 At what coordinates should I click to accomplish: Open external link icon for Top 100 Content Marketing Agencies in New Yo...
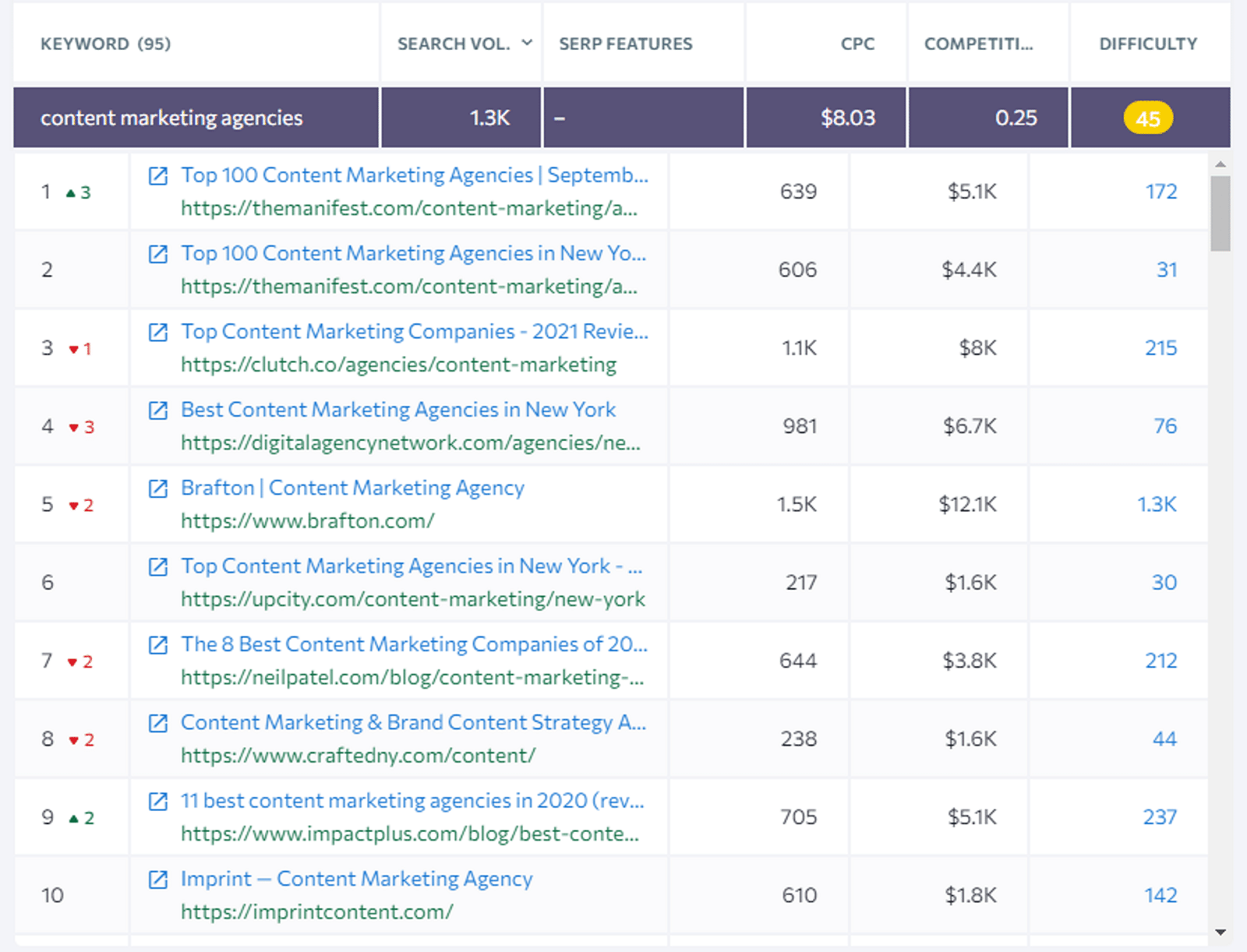(x=158, y=254)
